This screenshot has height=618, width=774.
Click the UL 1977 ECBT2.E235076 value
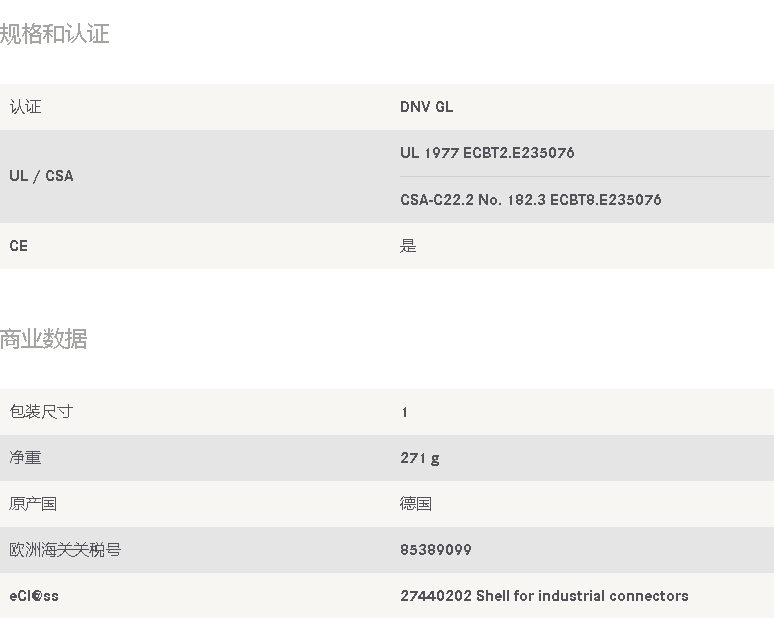[487, 153]
